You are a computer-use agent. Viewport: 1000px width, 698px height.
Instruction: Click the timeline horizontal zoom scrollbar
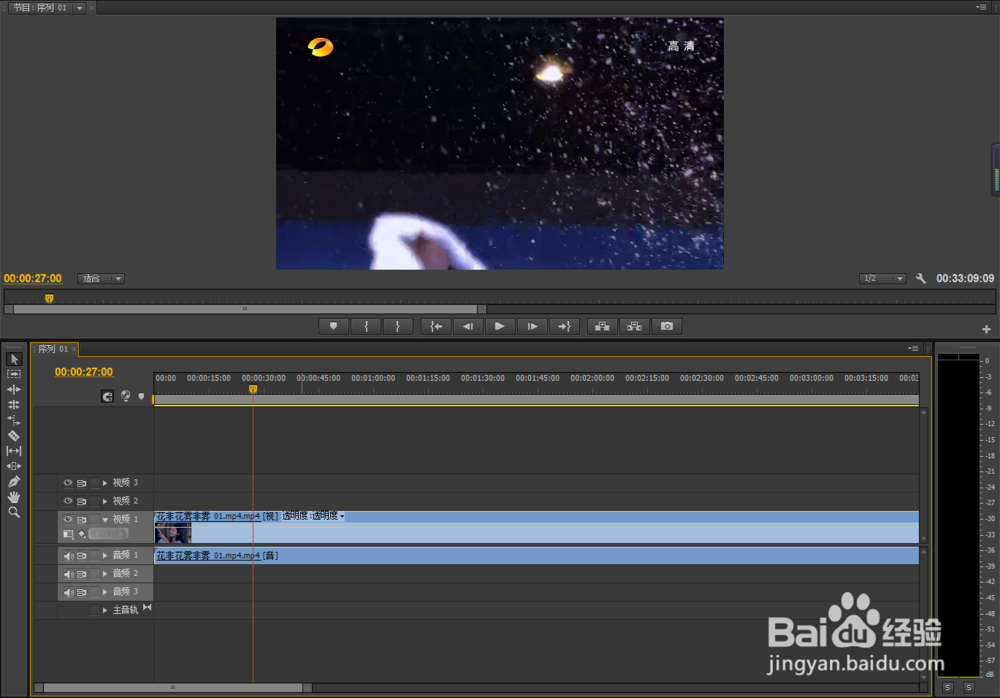coord(173,687)
